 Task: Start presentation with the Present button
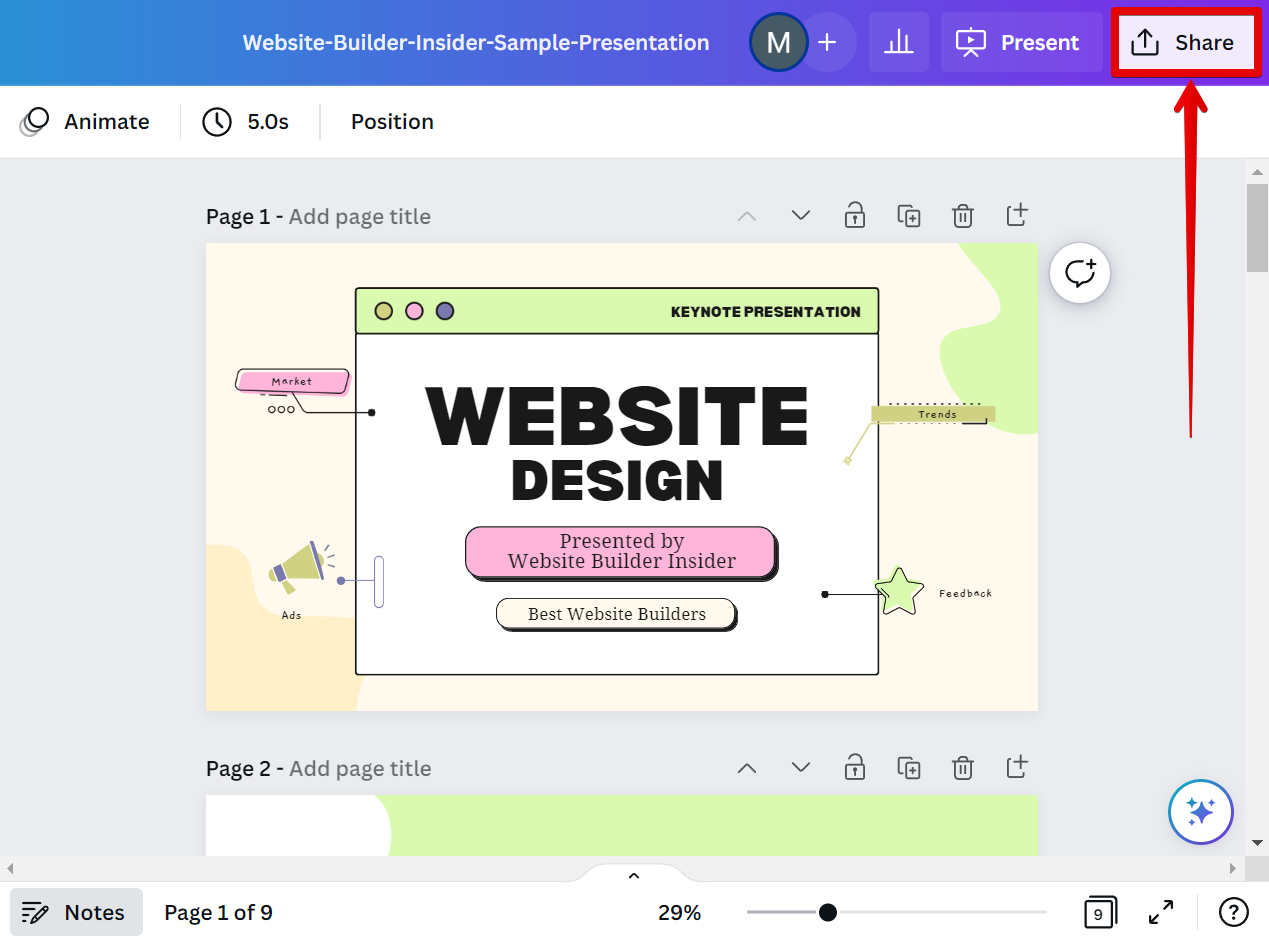[1020, 42]
